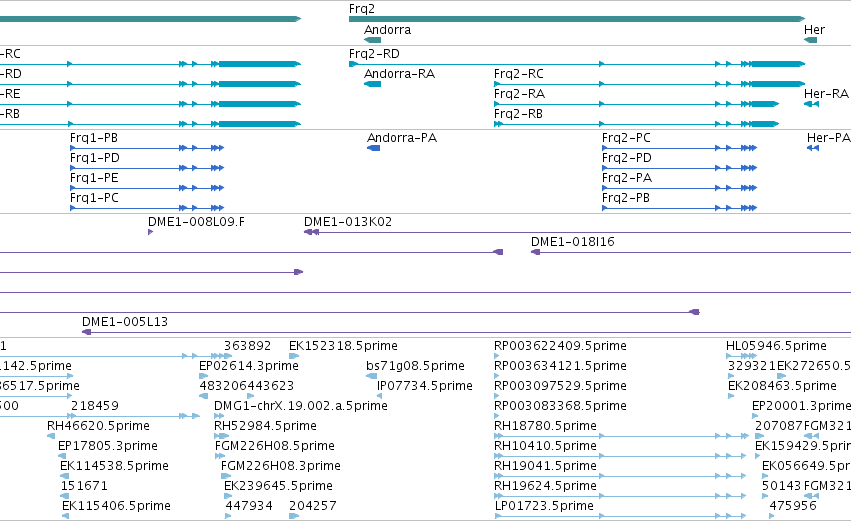The width and height of the screenshot is (851, 521).
Task: Click the RH18780.5prime EST label
Action: (545, 426)
